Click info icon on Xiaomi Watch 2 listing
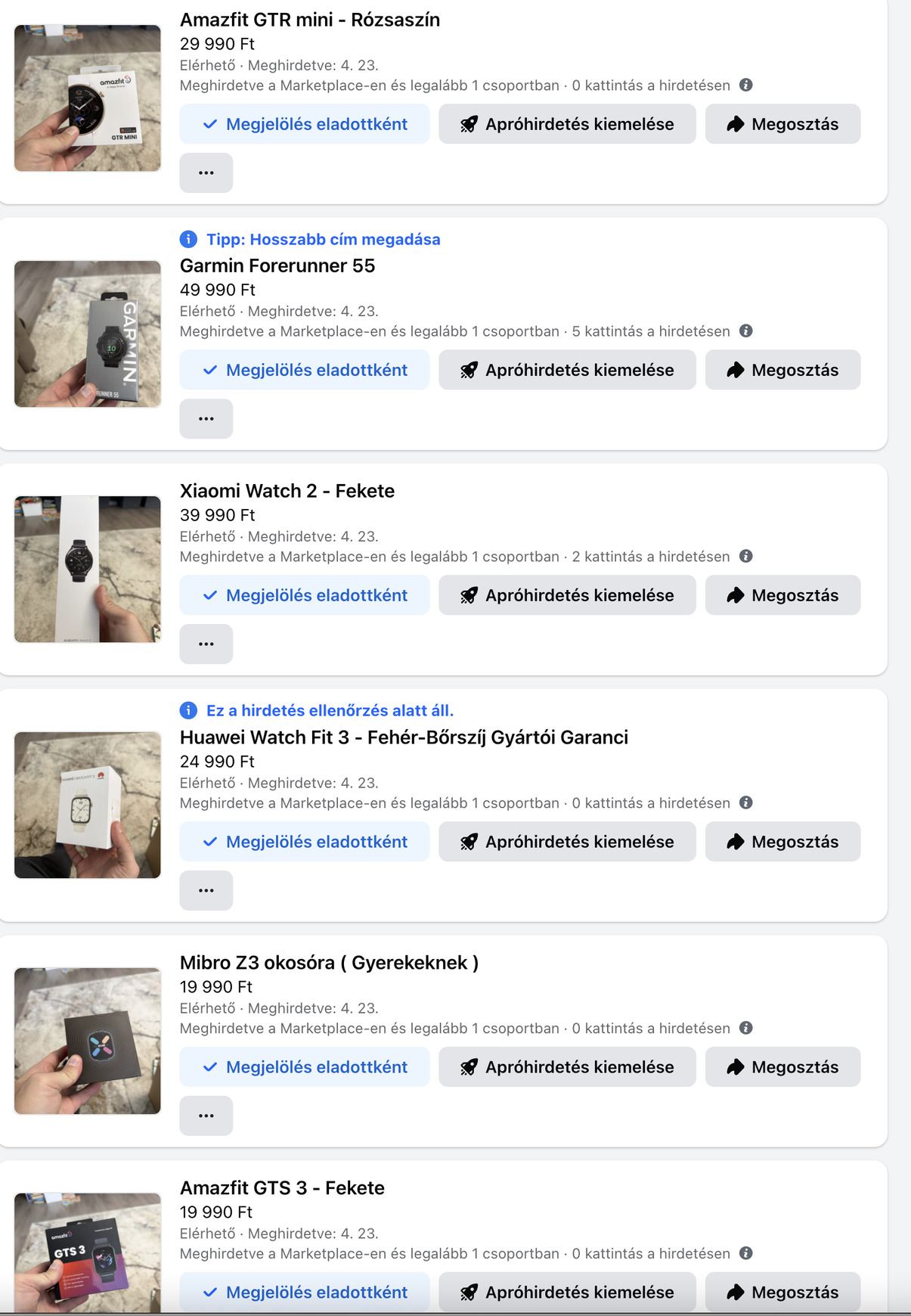This screenshot has width=911, height=1316. (745, 556)
